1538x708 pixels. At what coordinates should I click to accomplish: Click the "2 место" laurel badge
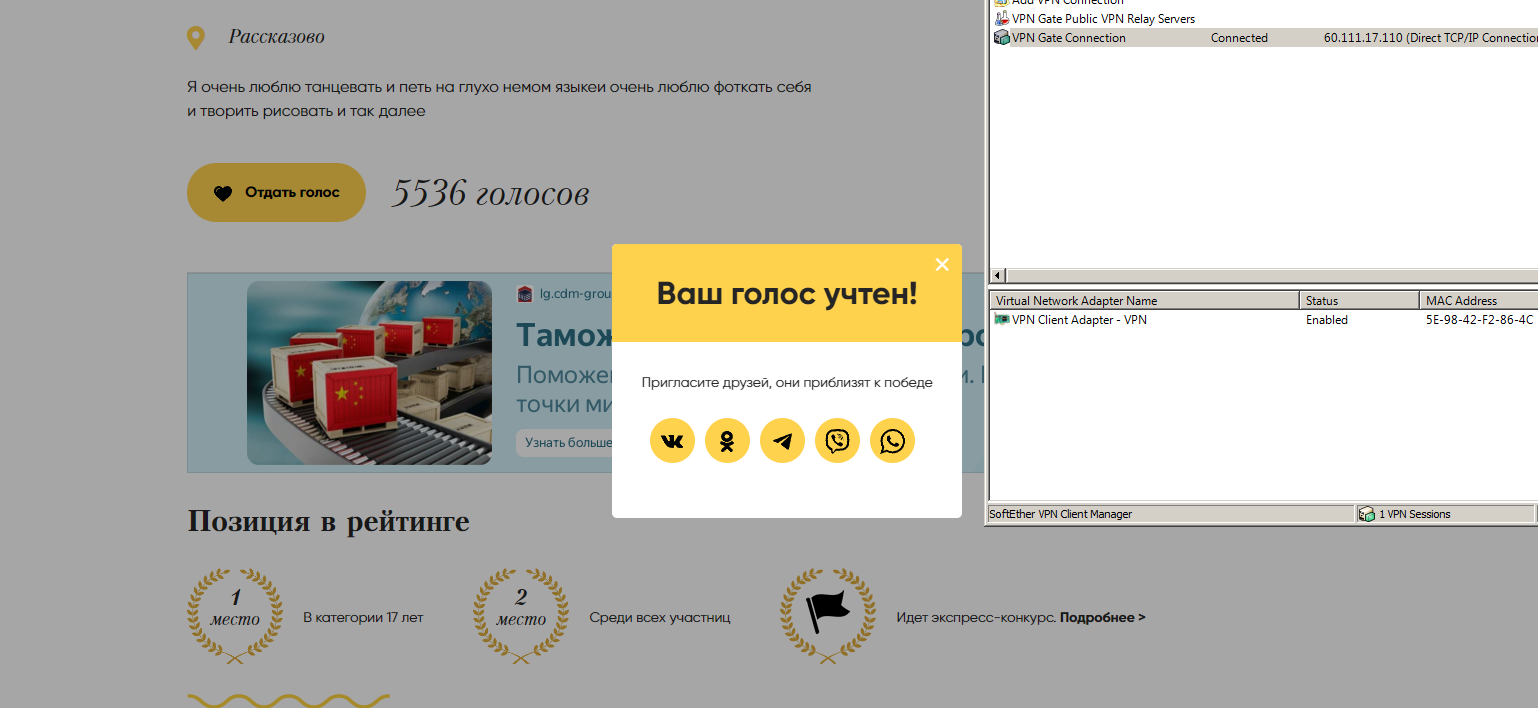click(521, 616)
